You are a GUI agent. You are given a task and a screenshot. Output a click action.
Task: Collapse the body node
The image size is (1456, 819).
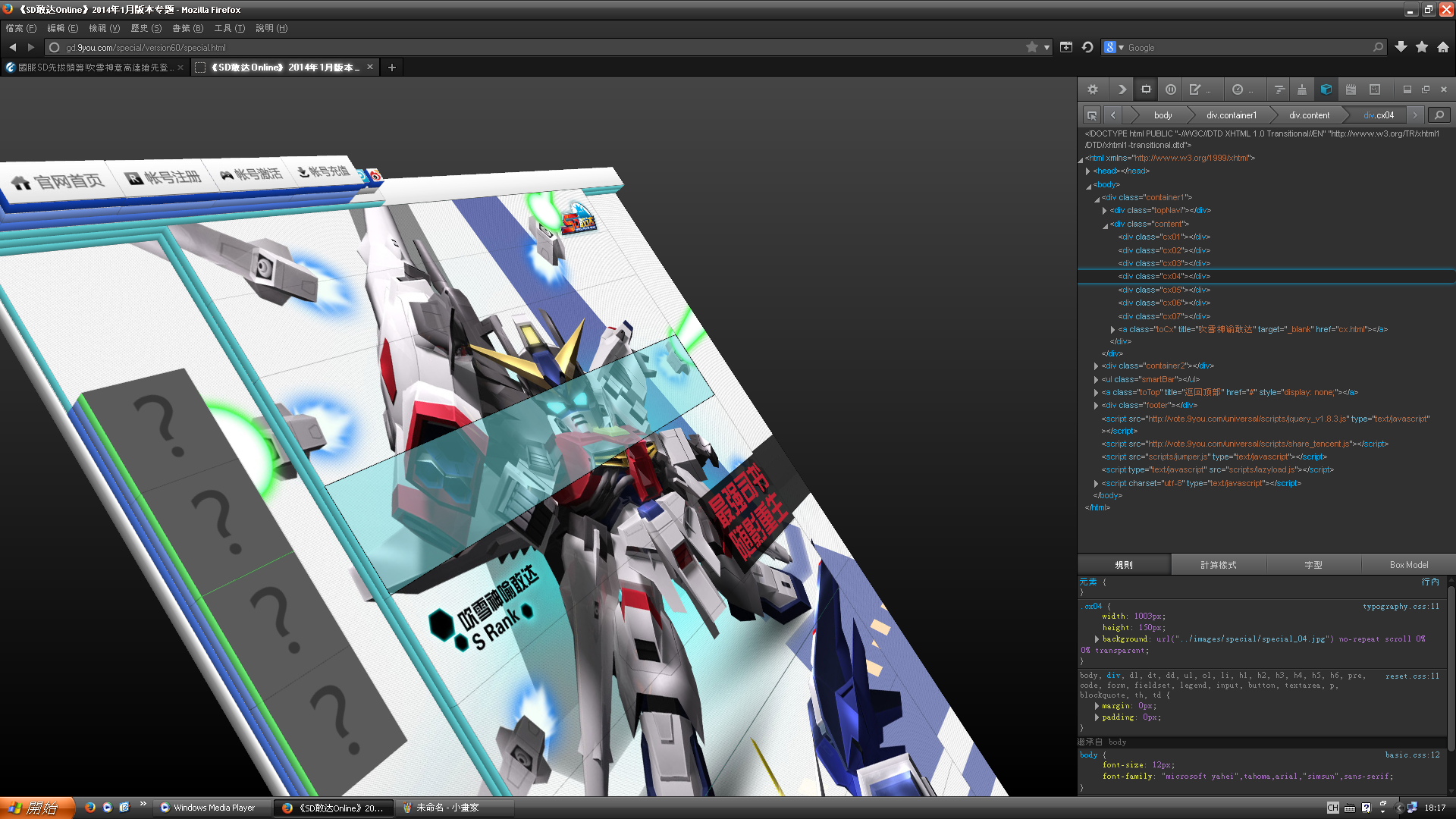1089,186
